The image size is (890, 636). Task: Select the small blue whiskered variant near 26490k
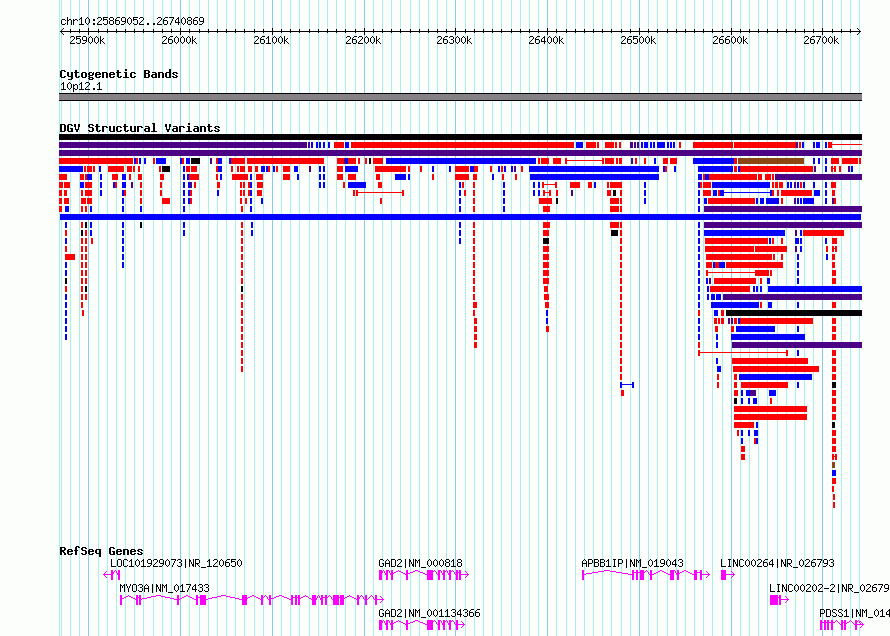pos(627,385)
